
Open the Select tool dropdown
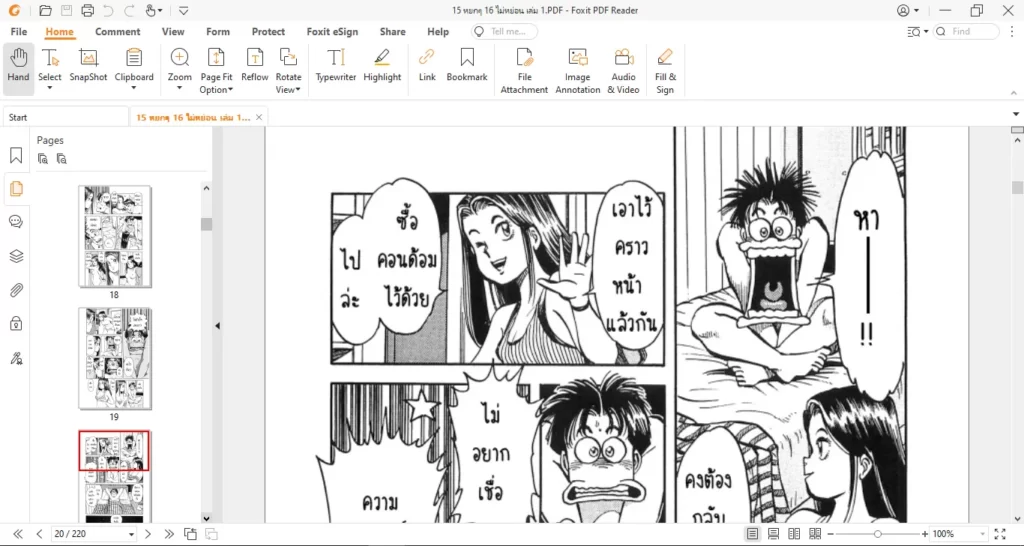(50, 88)
